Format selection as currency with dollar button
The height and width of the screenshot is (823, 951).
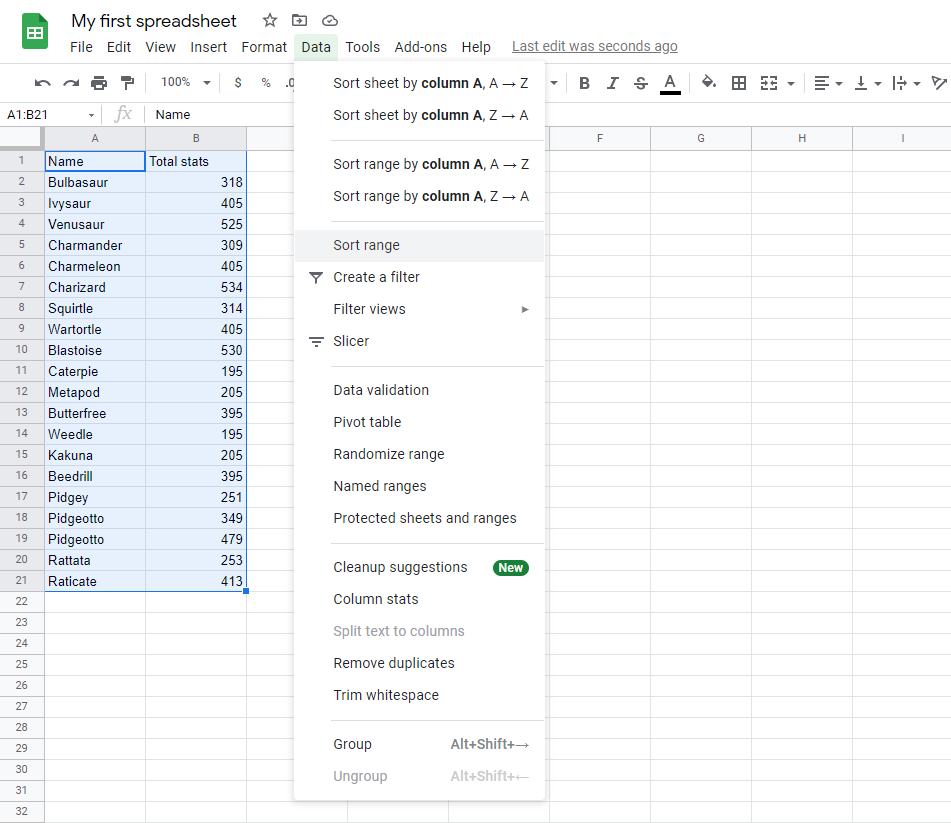click(238, 83)
